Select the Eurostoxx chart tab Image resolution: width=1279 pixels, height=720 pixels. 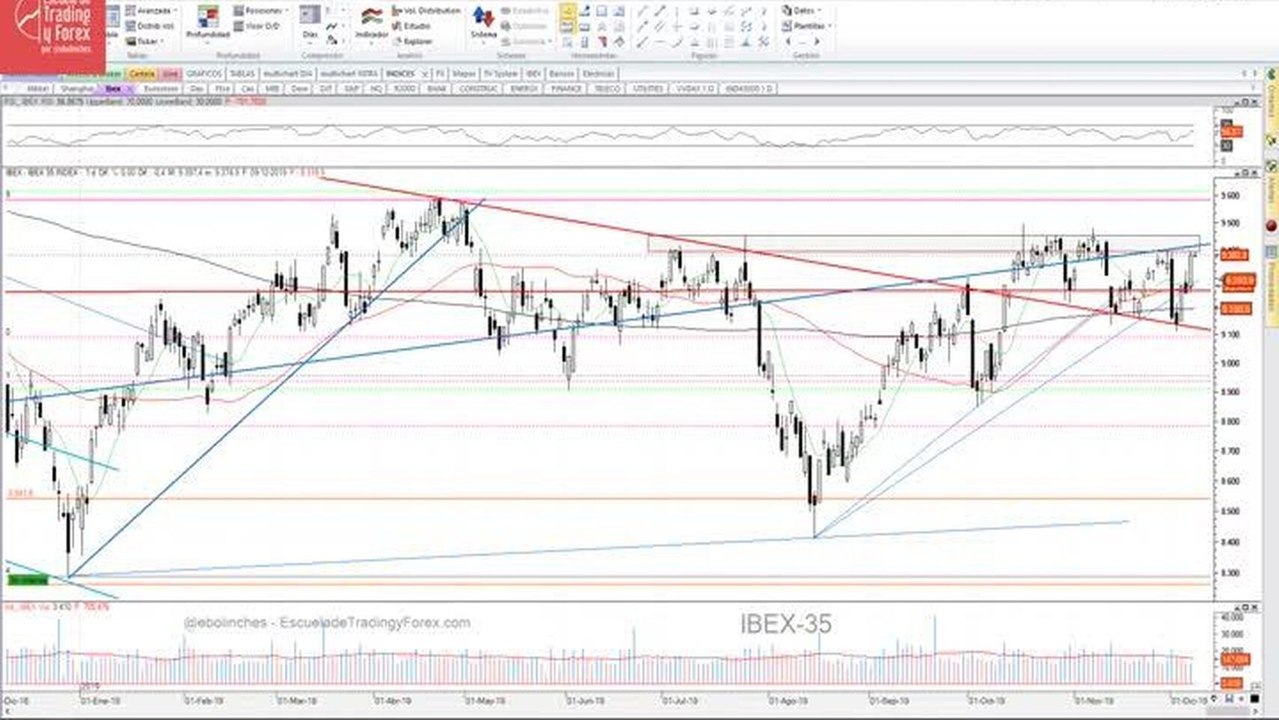160,88
